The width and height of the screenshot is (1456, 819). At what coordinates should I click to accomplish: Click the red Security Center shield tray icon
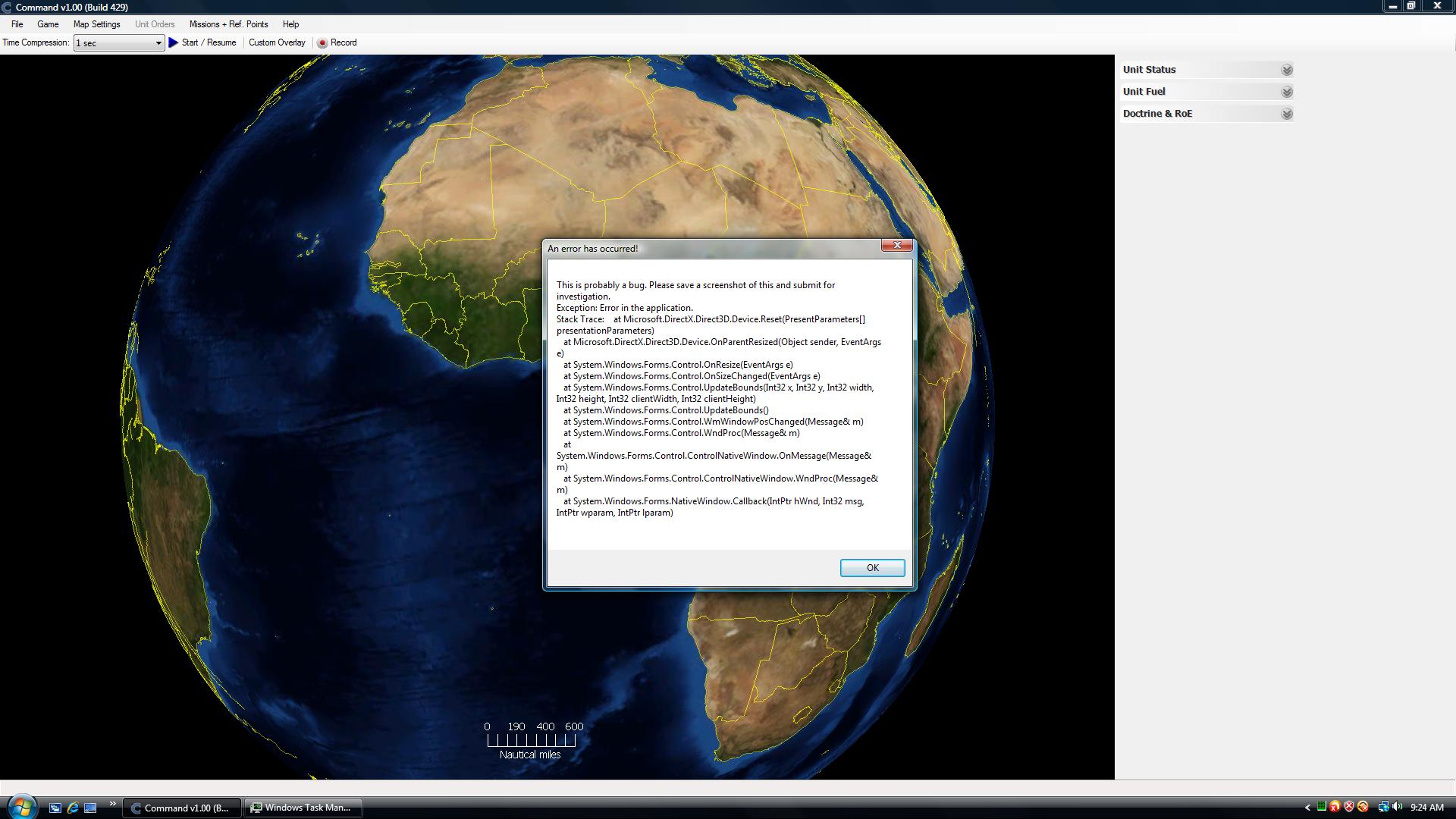(x=1349, y=807)
